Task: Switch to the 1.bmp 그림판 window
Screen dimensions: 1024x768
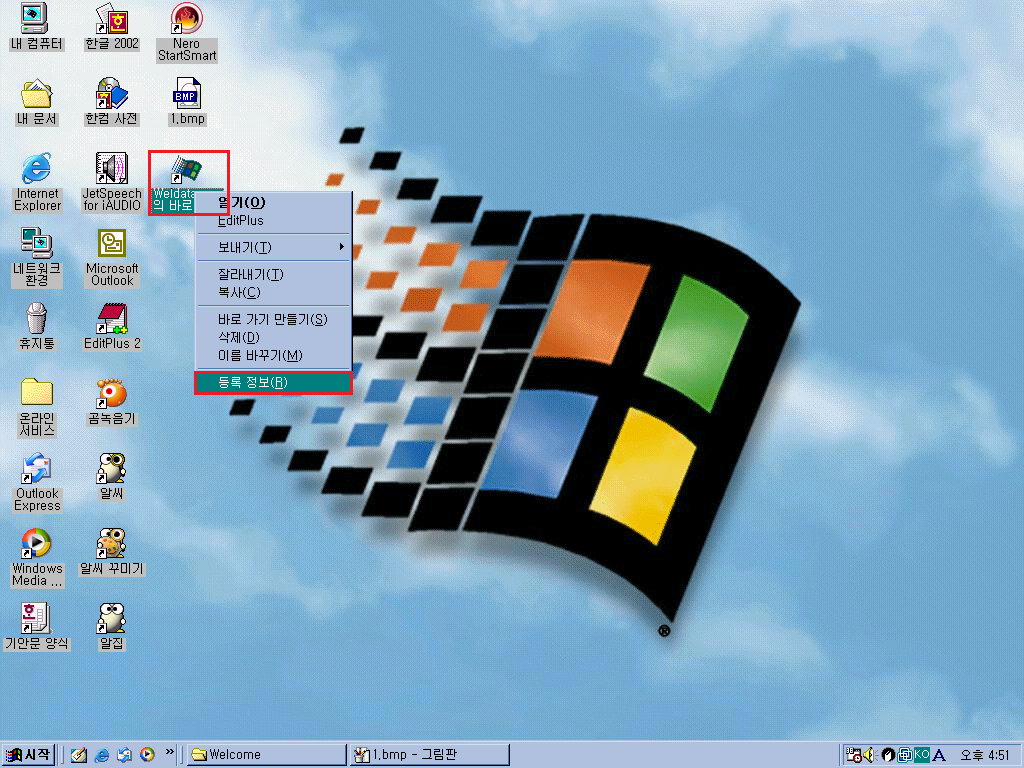Action: pyautogui.click(x=430, y=753)
